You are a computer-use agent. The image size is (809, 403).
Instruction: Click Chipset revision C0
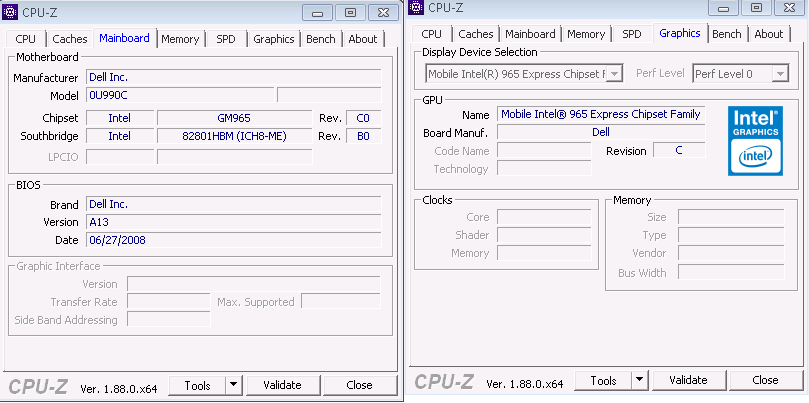364,118
